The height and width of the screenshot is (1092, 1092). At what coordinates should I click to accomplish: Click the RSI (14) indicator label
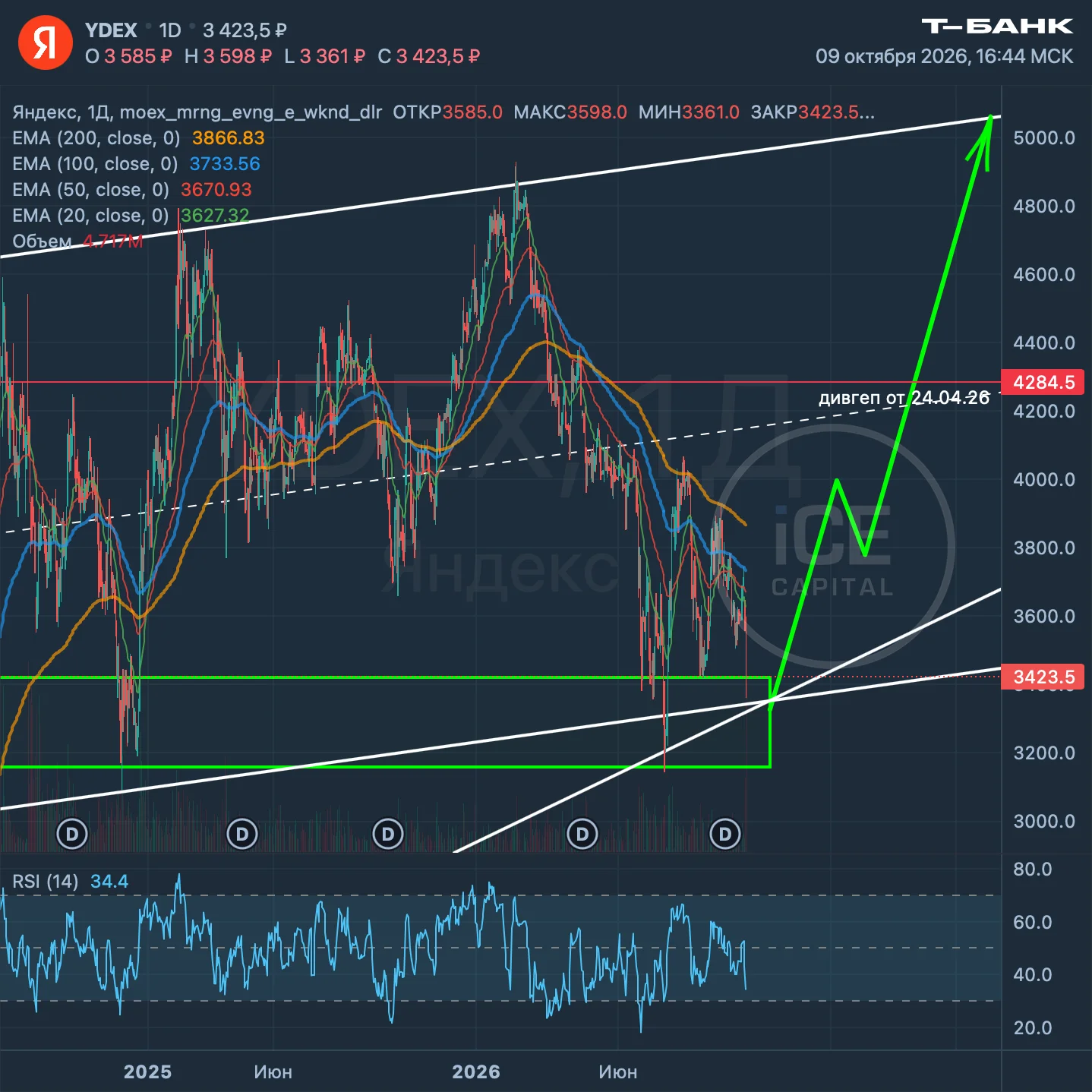46,882
